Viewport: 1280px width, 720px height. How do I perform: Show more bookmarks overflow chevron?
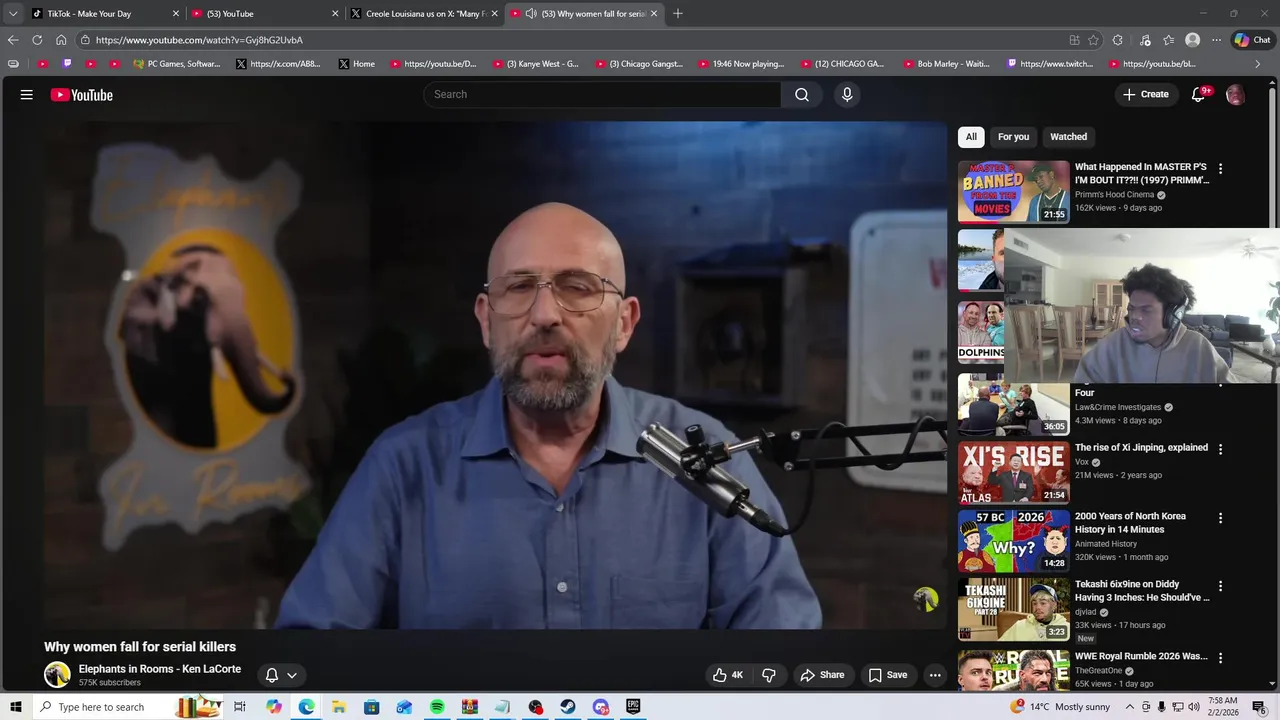pyautogui.click(x=1258, y=64)
